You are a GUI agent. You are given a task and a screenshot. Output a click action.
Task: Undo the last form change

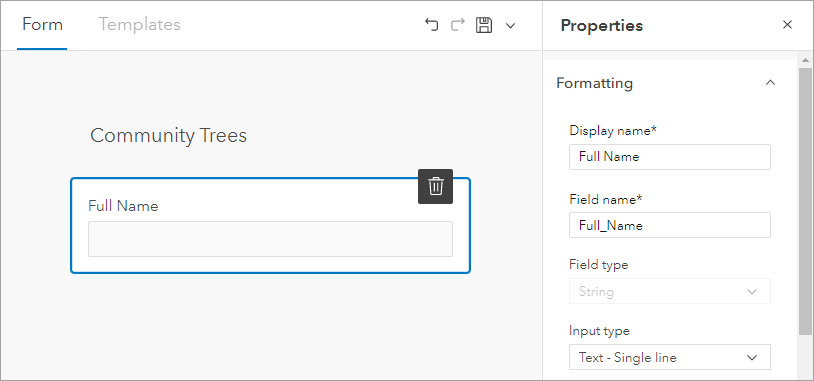pyautogui.click(x=431, y=25)
